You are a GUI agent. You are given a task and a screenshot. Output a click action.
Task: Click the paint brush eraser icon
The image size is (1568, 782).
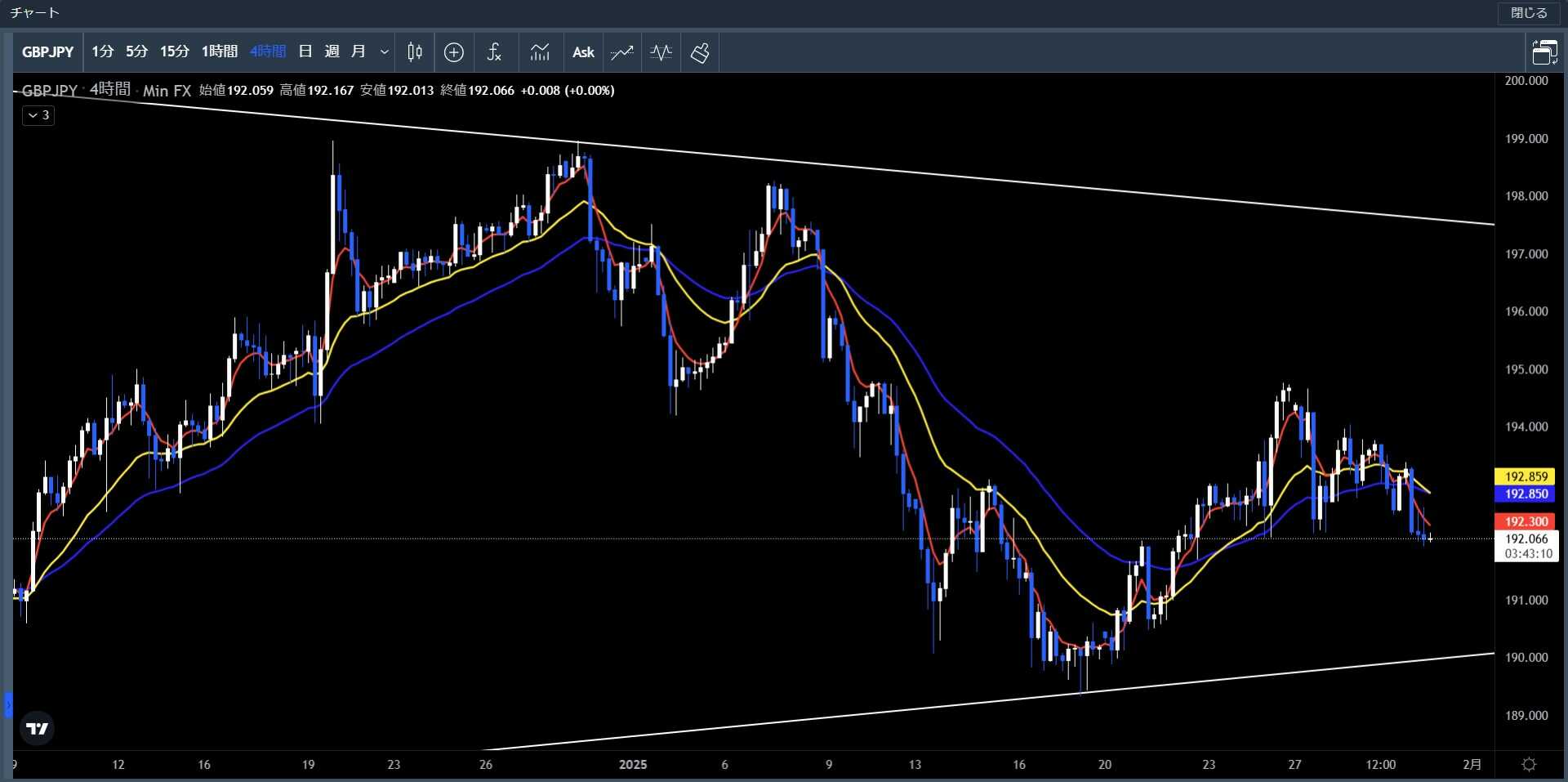[700, 52]
